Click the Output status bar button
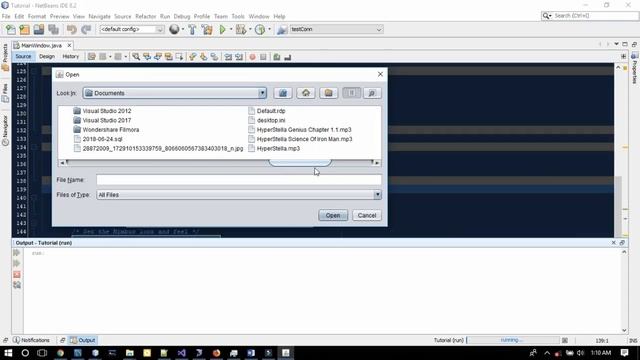This screenshot has width=640, height=360. coord(83,340)
